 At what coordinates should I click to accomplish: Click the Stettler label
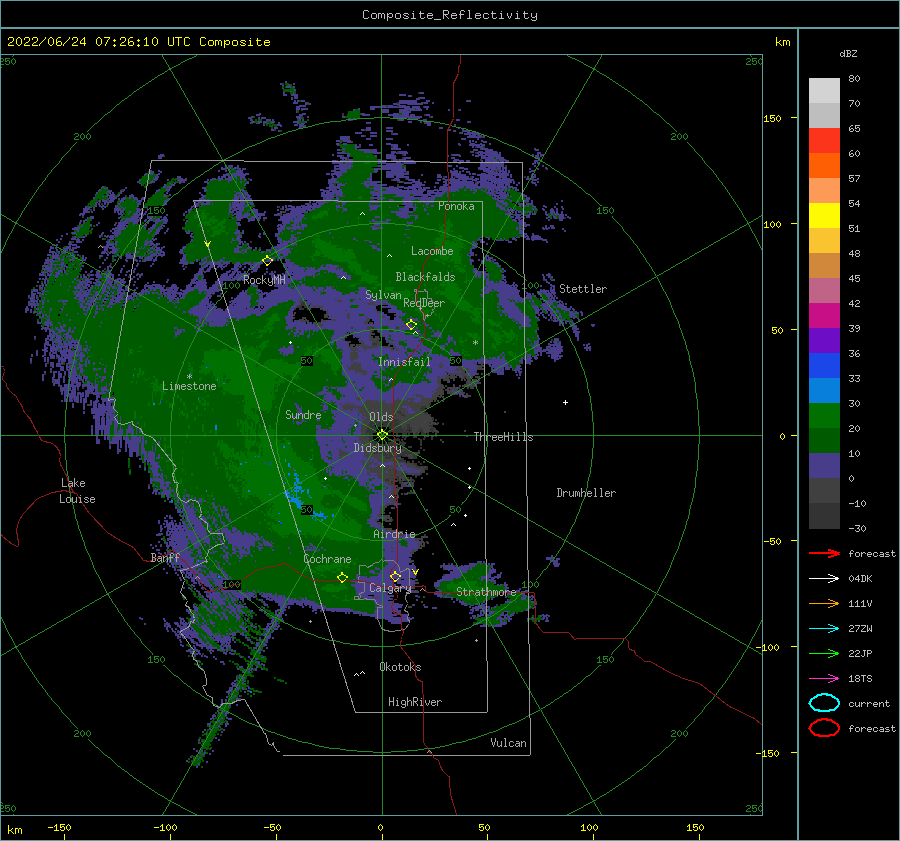pyautogui.click(x=583, y=289)
